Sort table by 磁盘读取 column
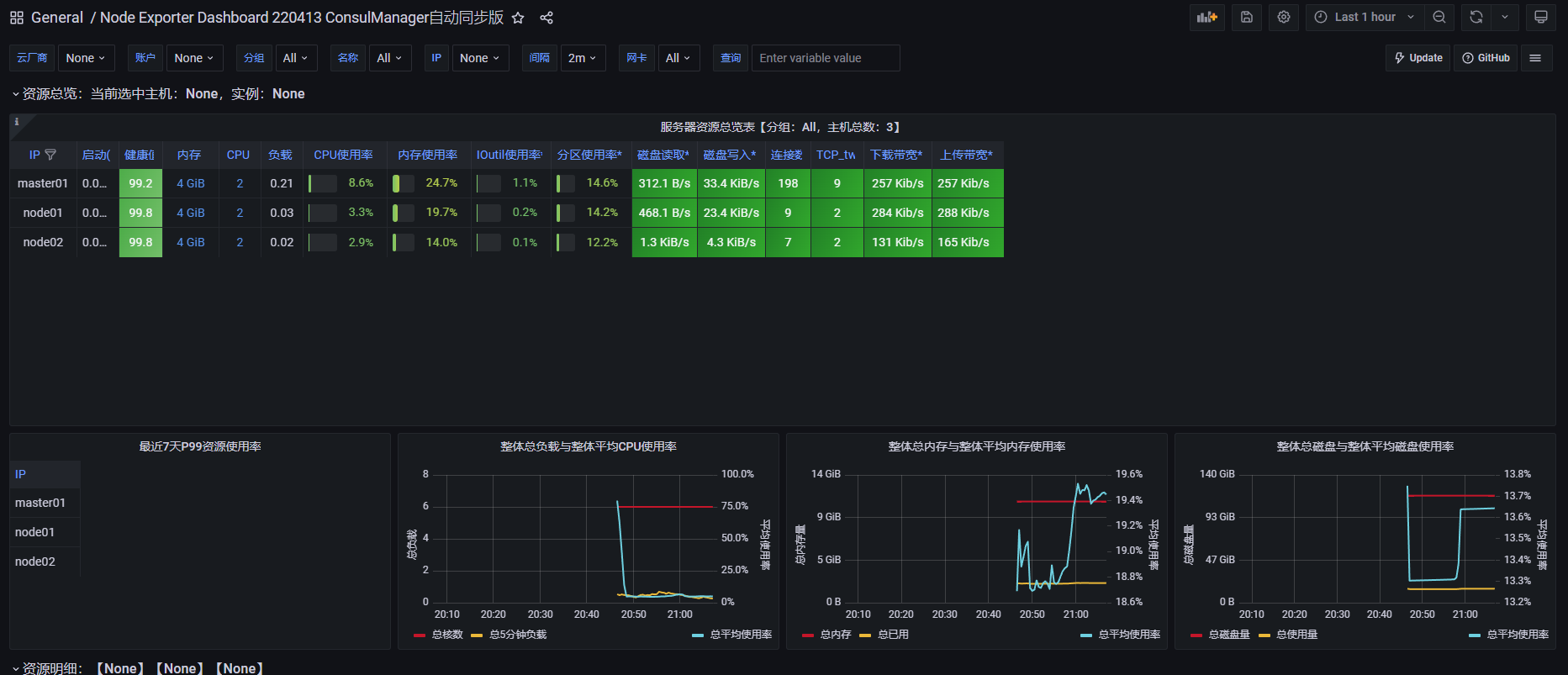 [x=663, y=155]
